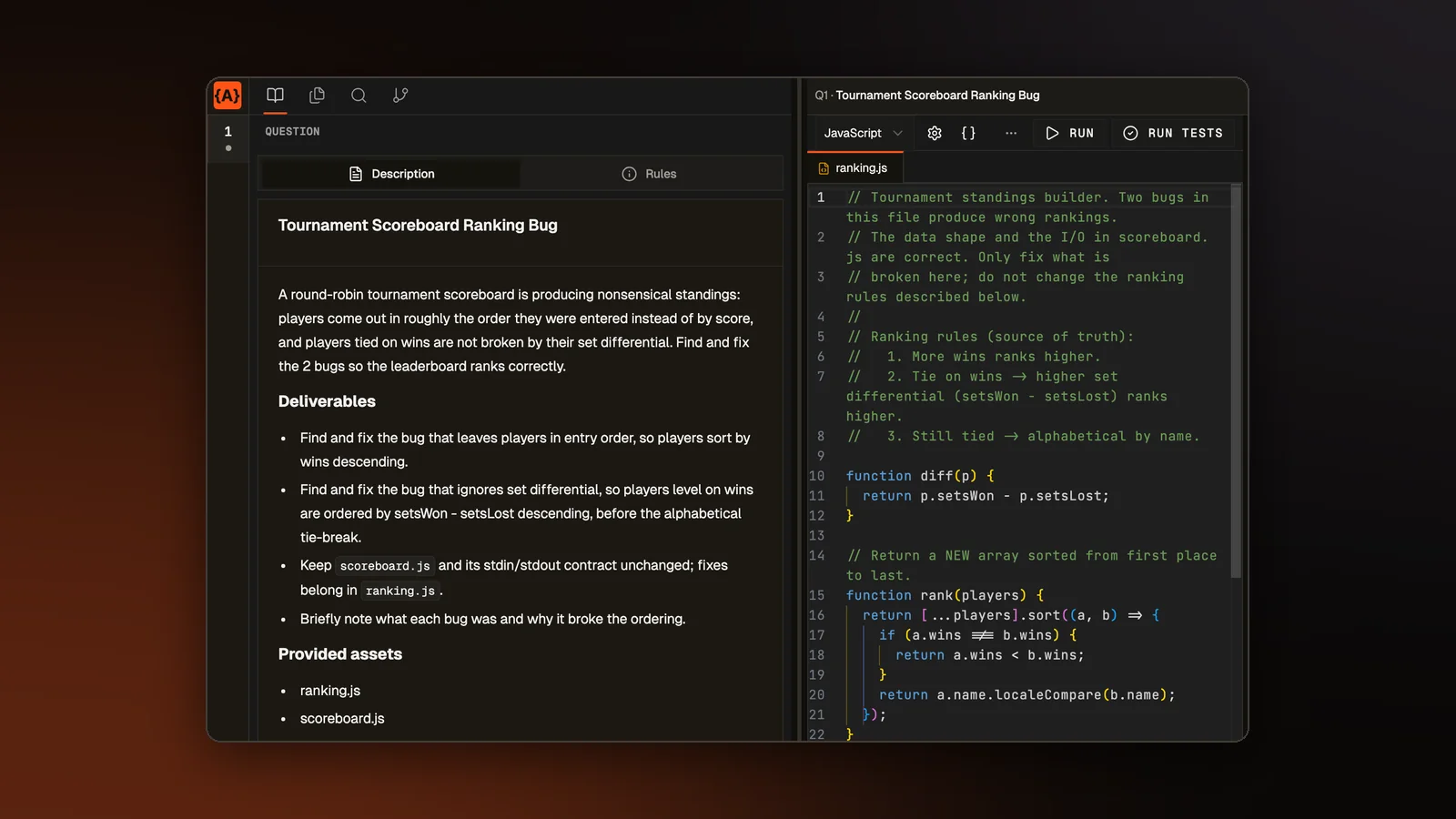Click line 18 return a.wins < b.wins
Screen dimensions: 1456x819
(x=990, y=655)
